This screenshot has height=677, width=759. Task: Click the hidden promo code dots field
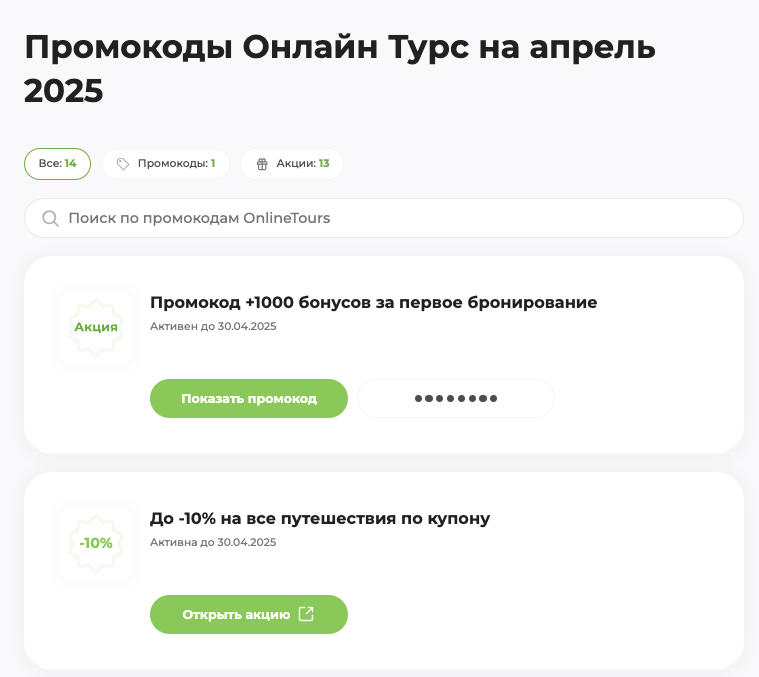456,398
